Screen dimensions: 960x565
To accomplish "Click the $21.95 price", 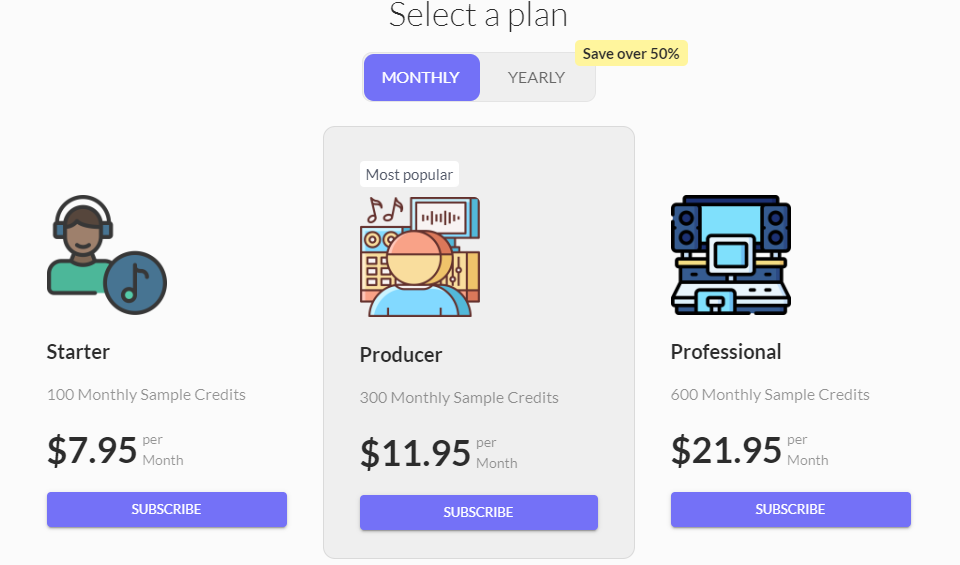I will (726, 450).
